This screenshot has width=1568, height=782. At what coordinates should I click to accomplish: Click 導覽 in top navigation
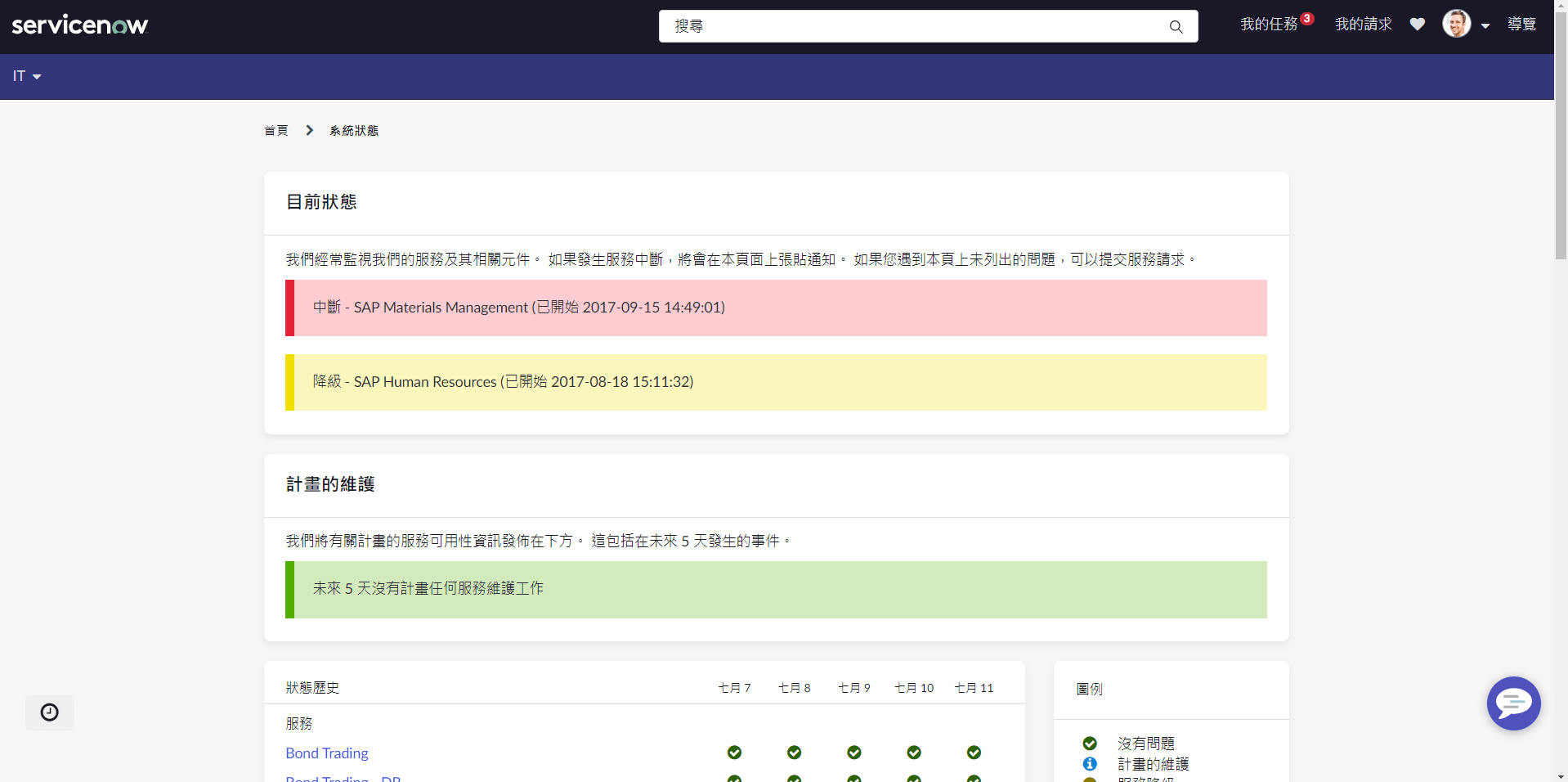(x=1521, y=25)
